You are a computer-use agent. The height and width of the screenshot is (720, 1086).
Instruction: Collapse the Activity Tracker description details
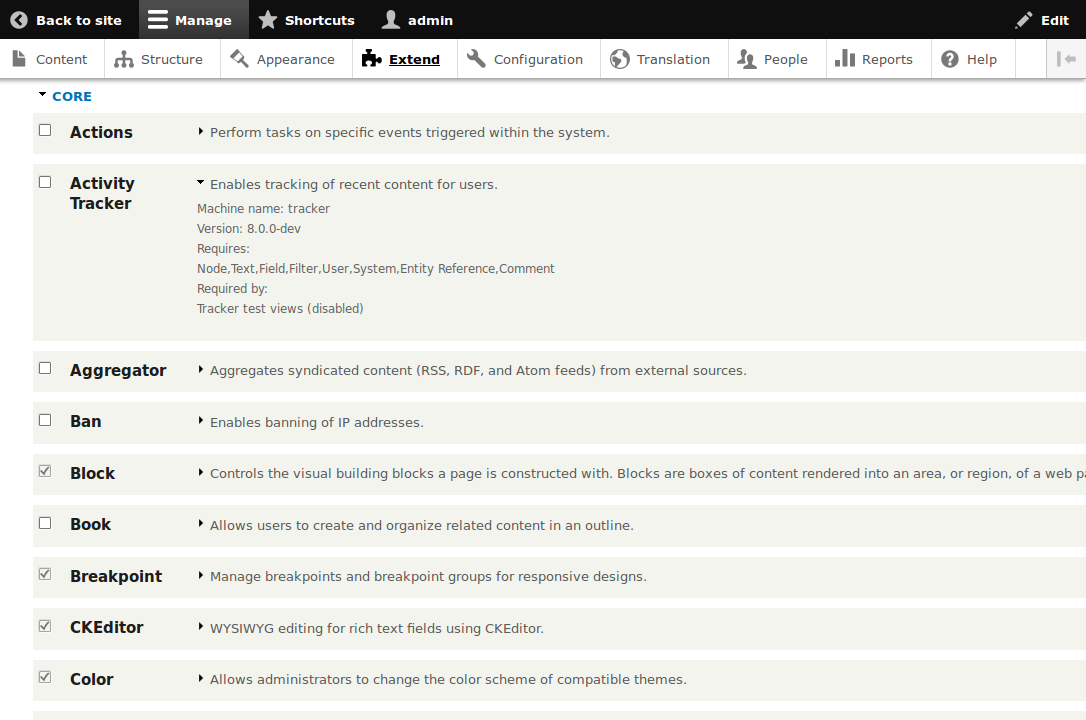(201, 183)
